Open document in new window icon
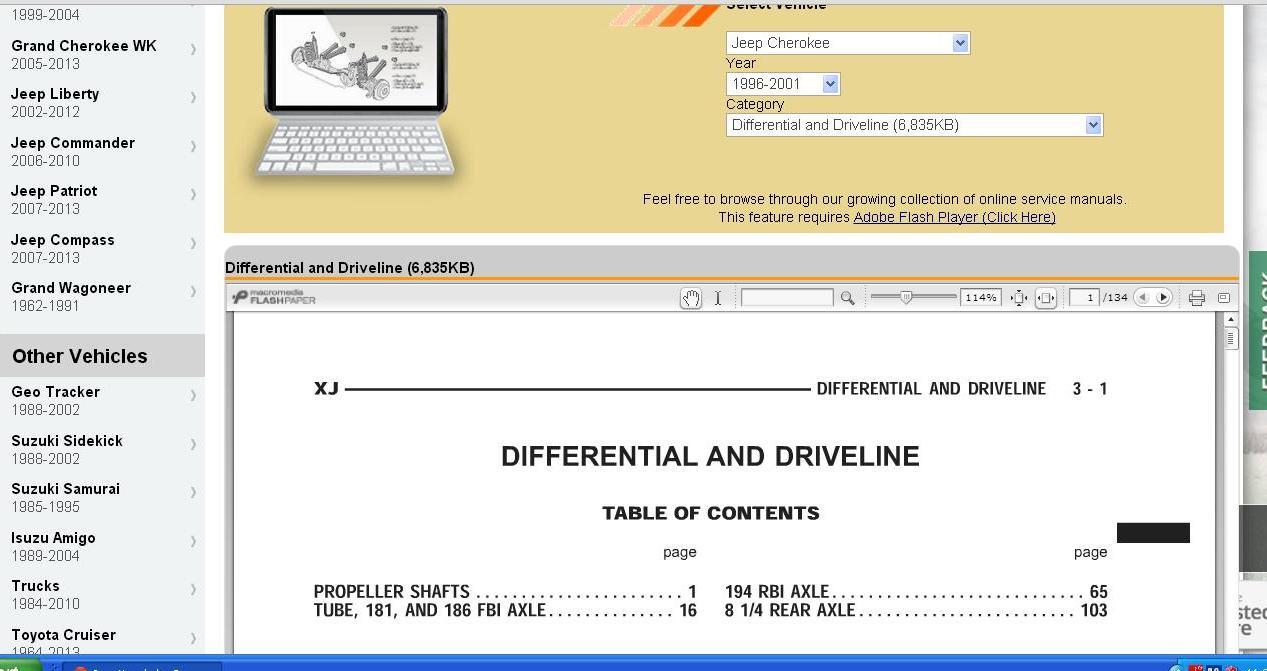 [1224, 298]
